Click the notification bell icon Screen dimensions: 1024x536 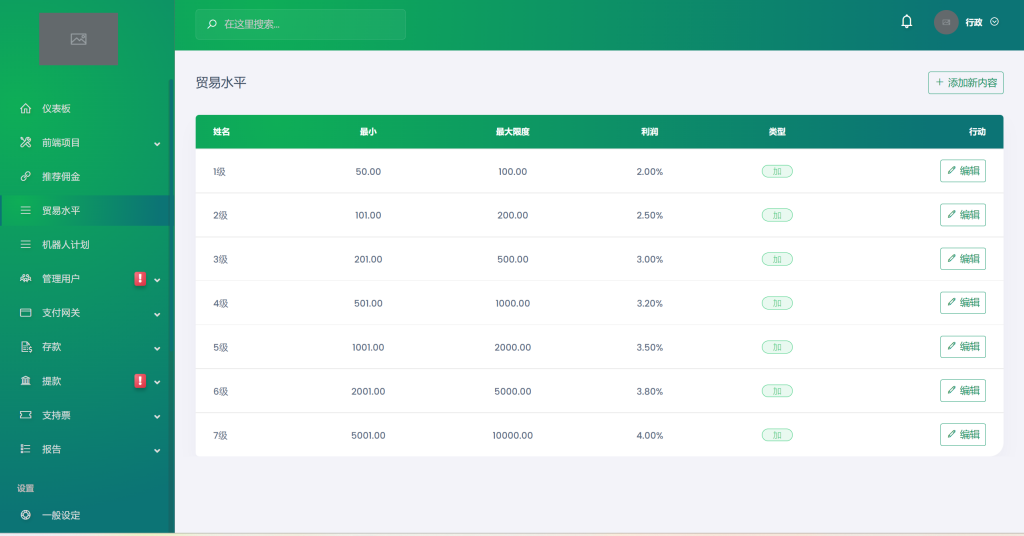coord(907,22)
